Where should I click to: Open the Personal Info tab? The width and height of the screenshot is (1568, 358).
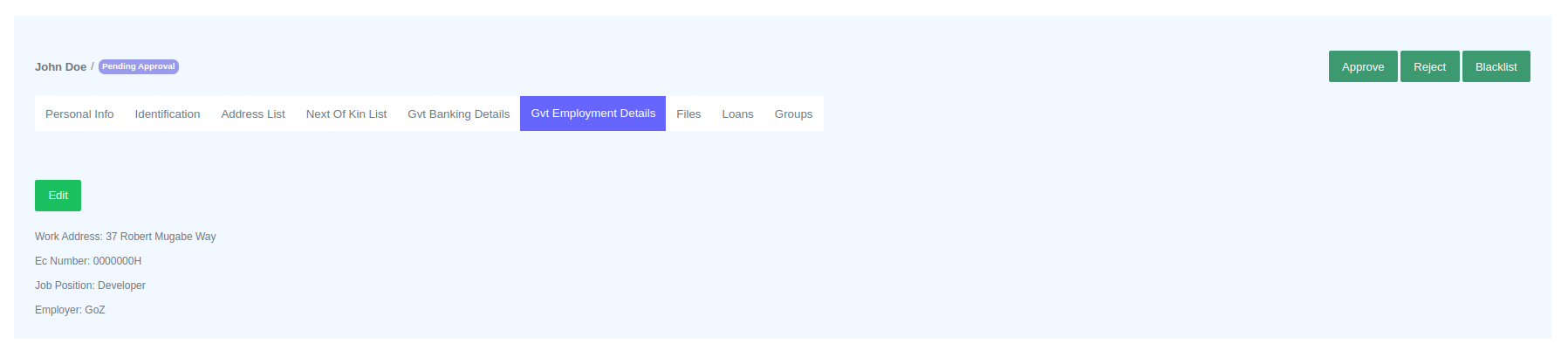[79, 114]
